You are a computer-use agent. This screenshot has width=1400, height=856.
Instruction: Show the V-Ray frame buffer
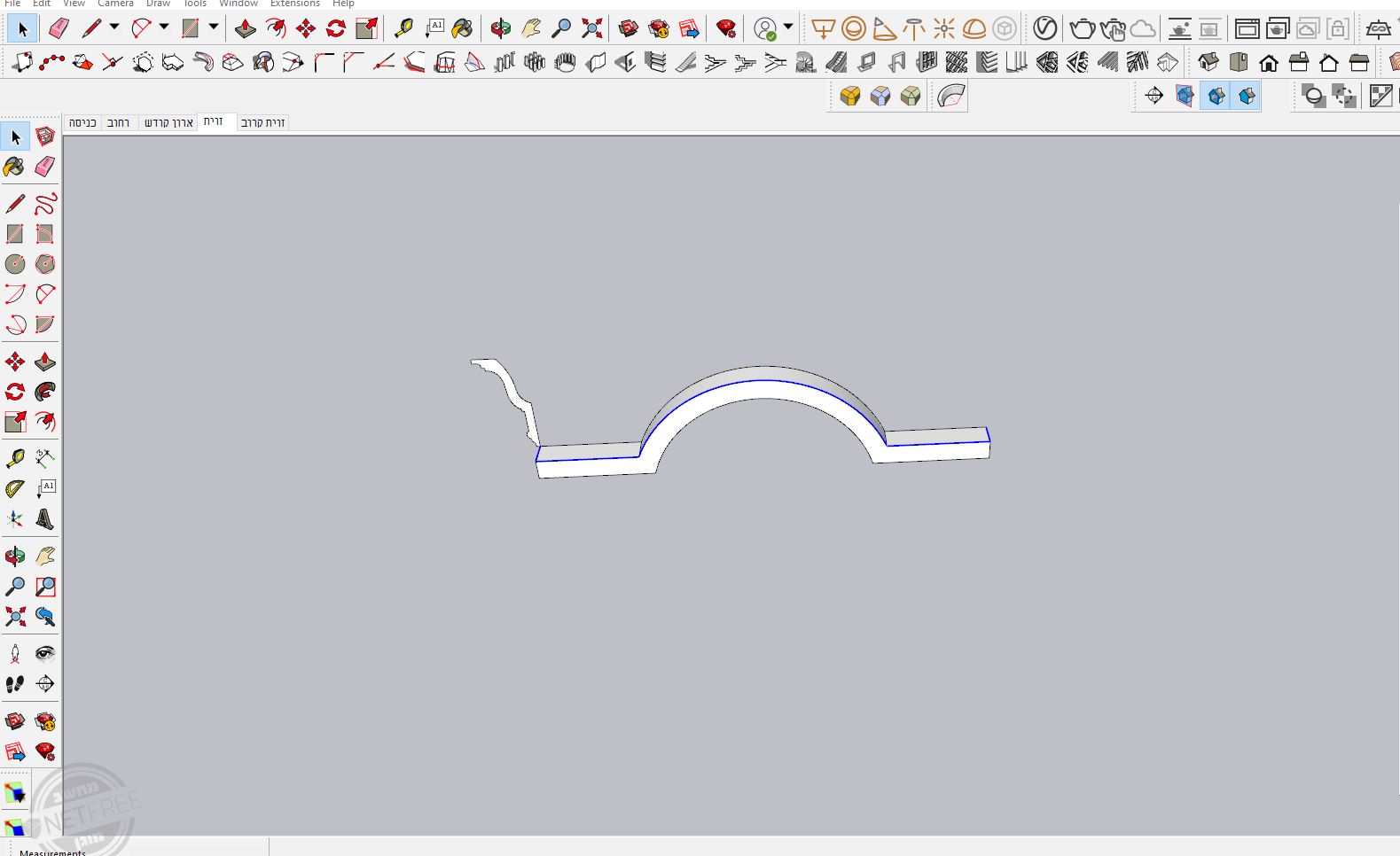[x=1247, y=29]
